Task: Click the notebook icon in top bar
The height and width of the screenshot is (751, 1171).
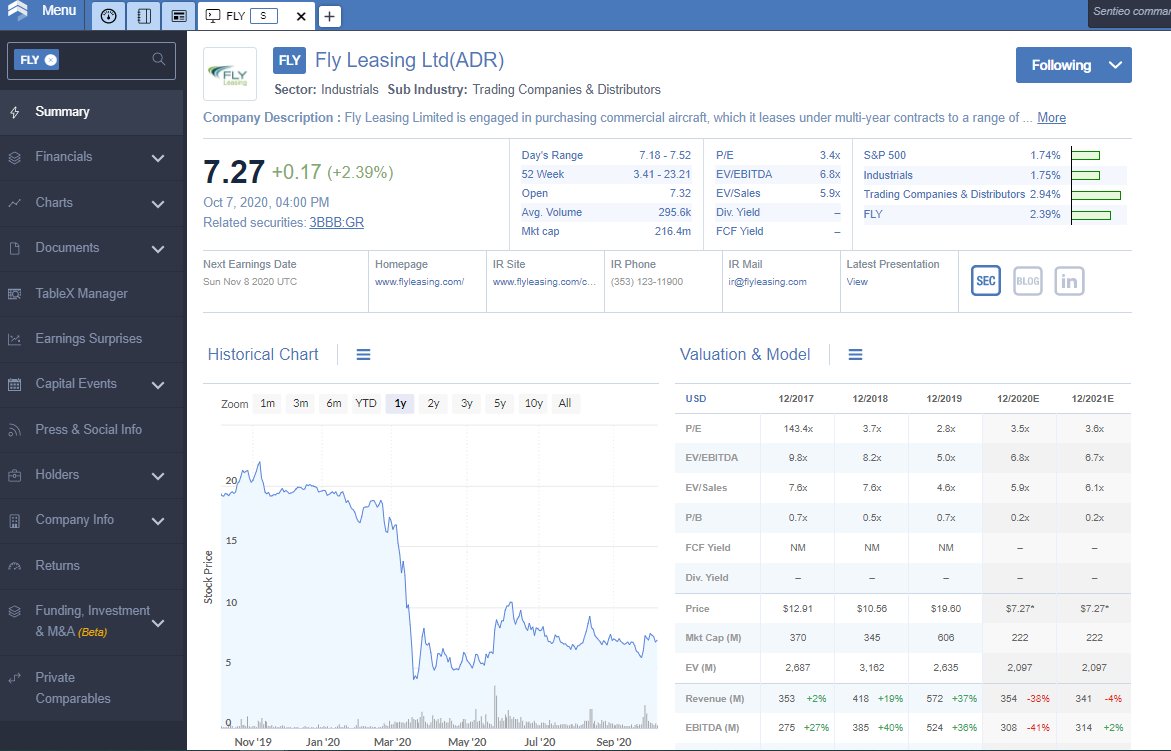Action: pos(143,16)
